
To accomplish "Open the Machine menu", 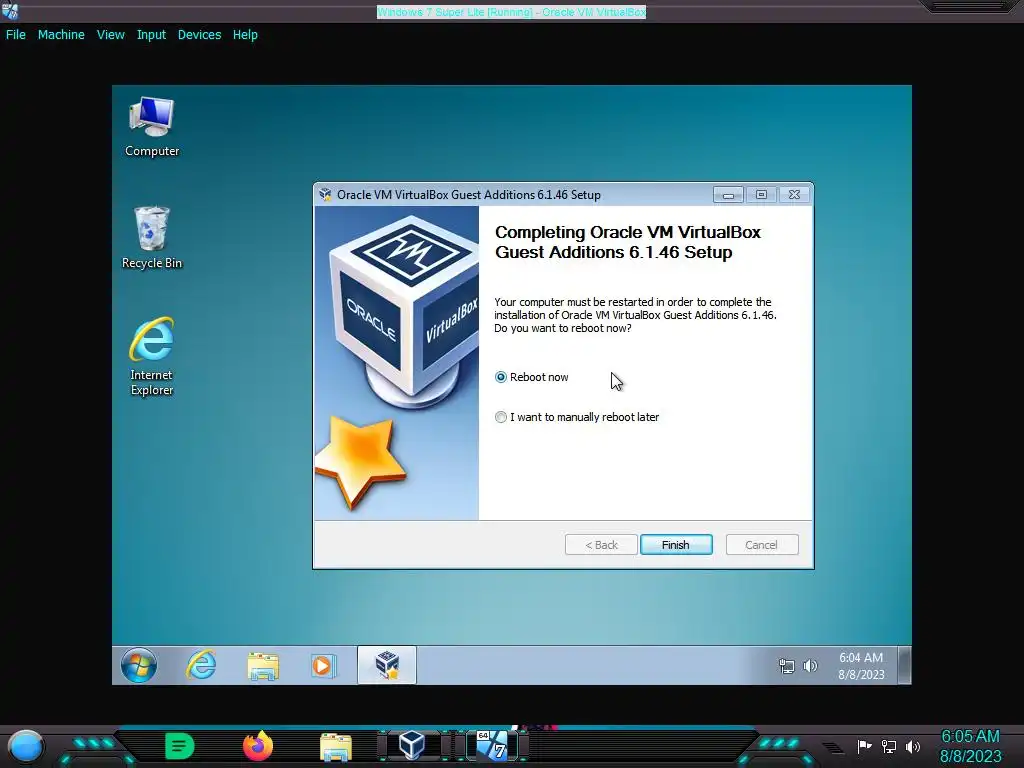I will tap(61, 35).
